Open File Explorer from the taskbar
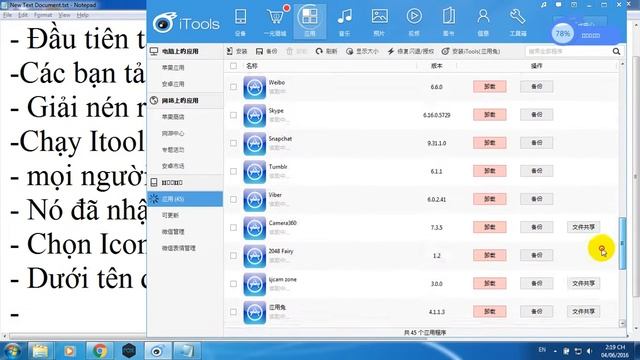Image resolution: width=640 pixels, height=360 pixels. 40,351
